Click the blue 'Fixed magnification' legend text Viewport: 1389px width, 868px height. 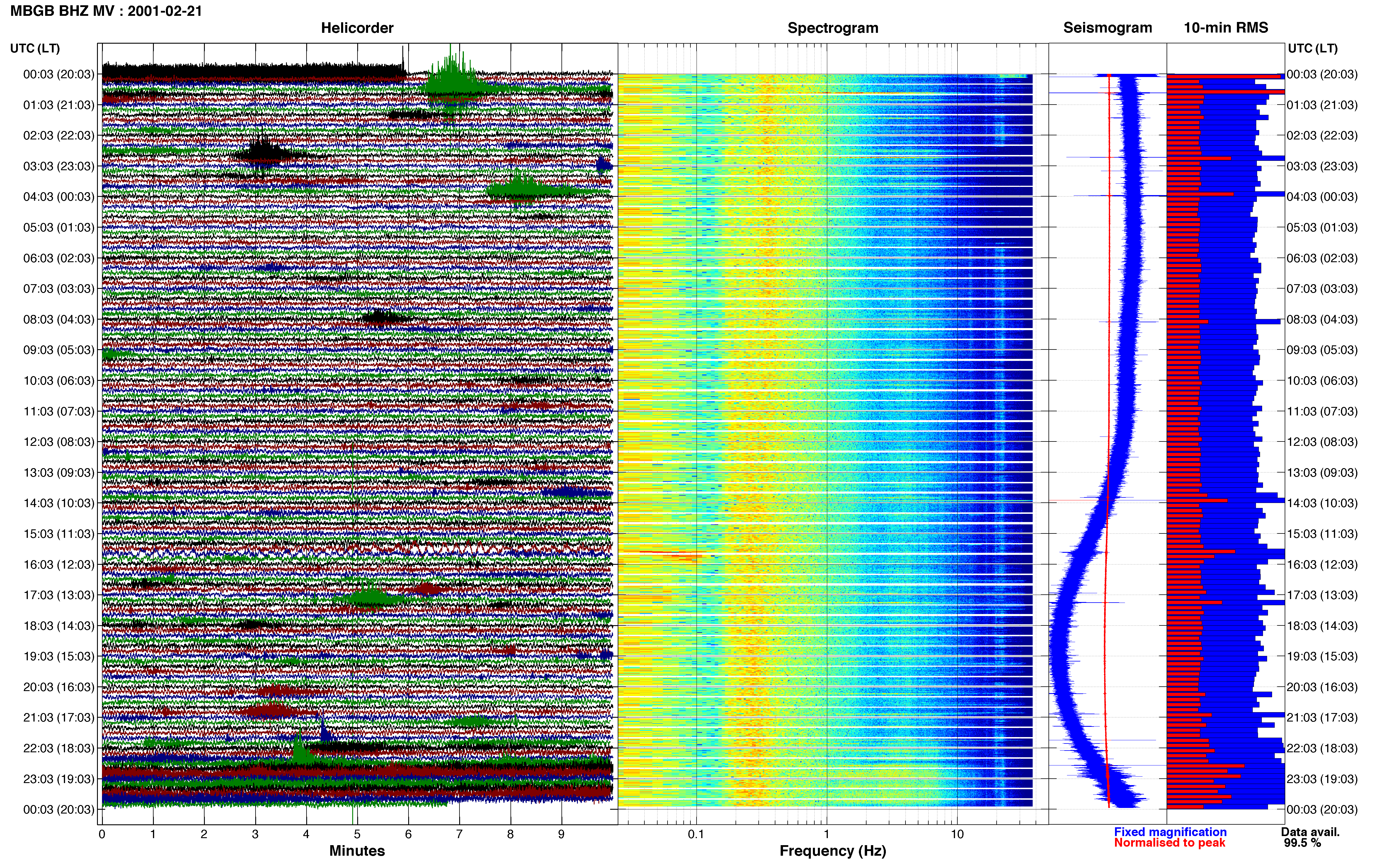point(1170,832)
